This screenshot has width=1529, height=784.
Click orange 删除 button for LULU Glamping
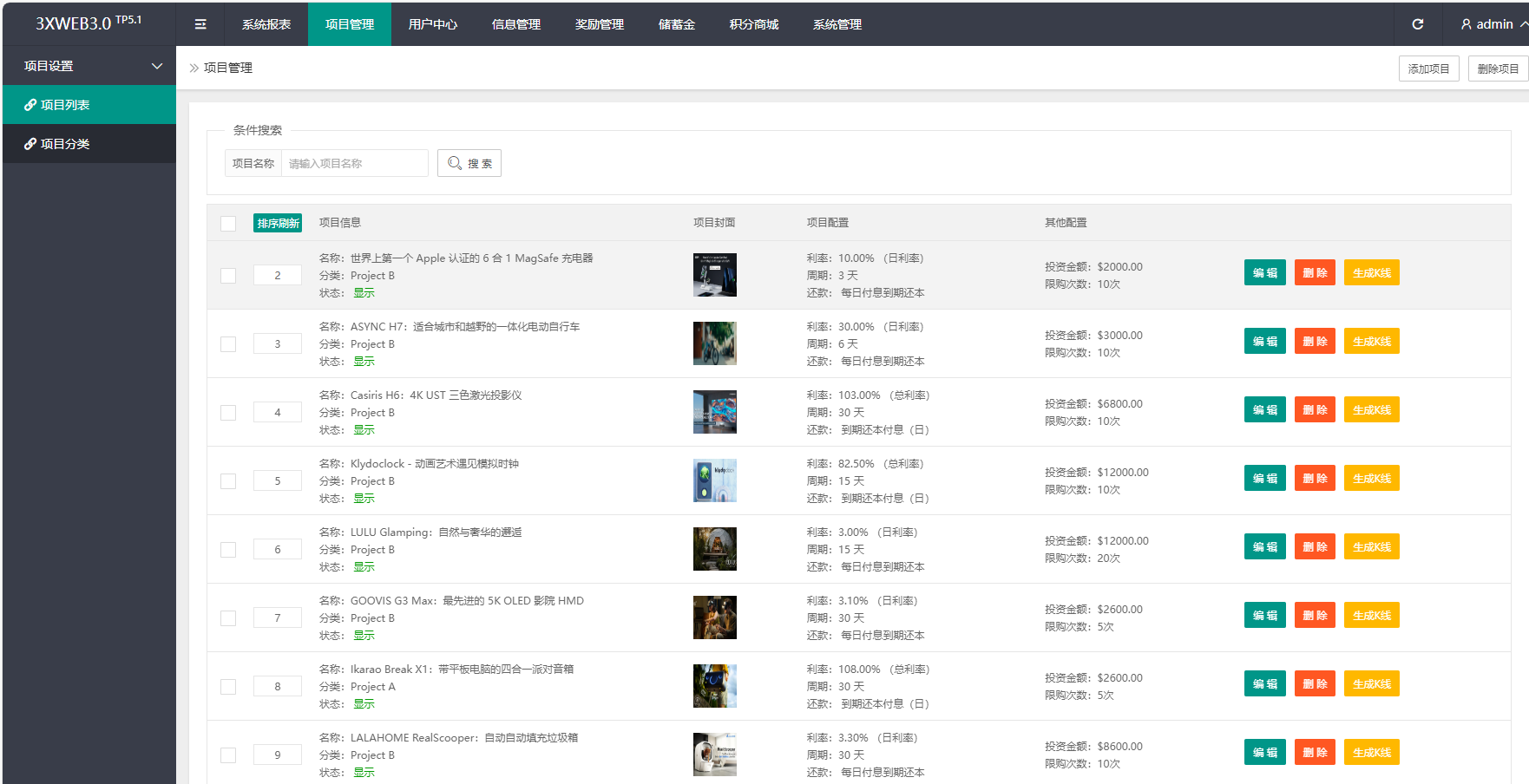1315,547
